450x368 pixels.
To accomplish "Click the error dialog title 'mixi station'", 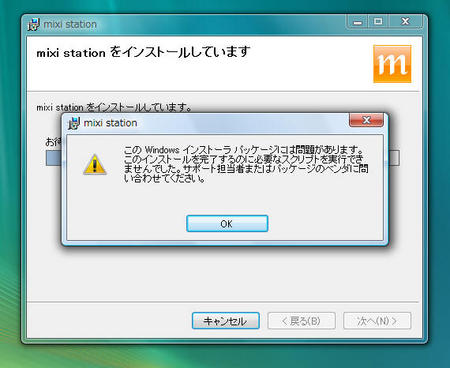I will click(x=110, y=123).
